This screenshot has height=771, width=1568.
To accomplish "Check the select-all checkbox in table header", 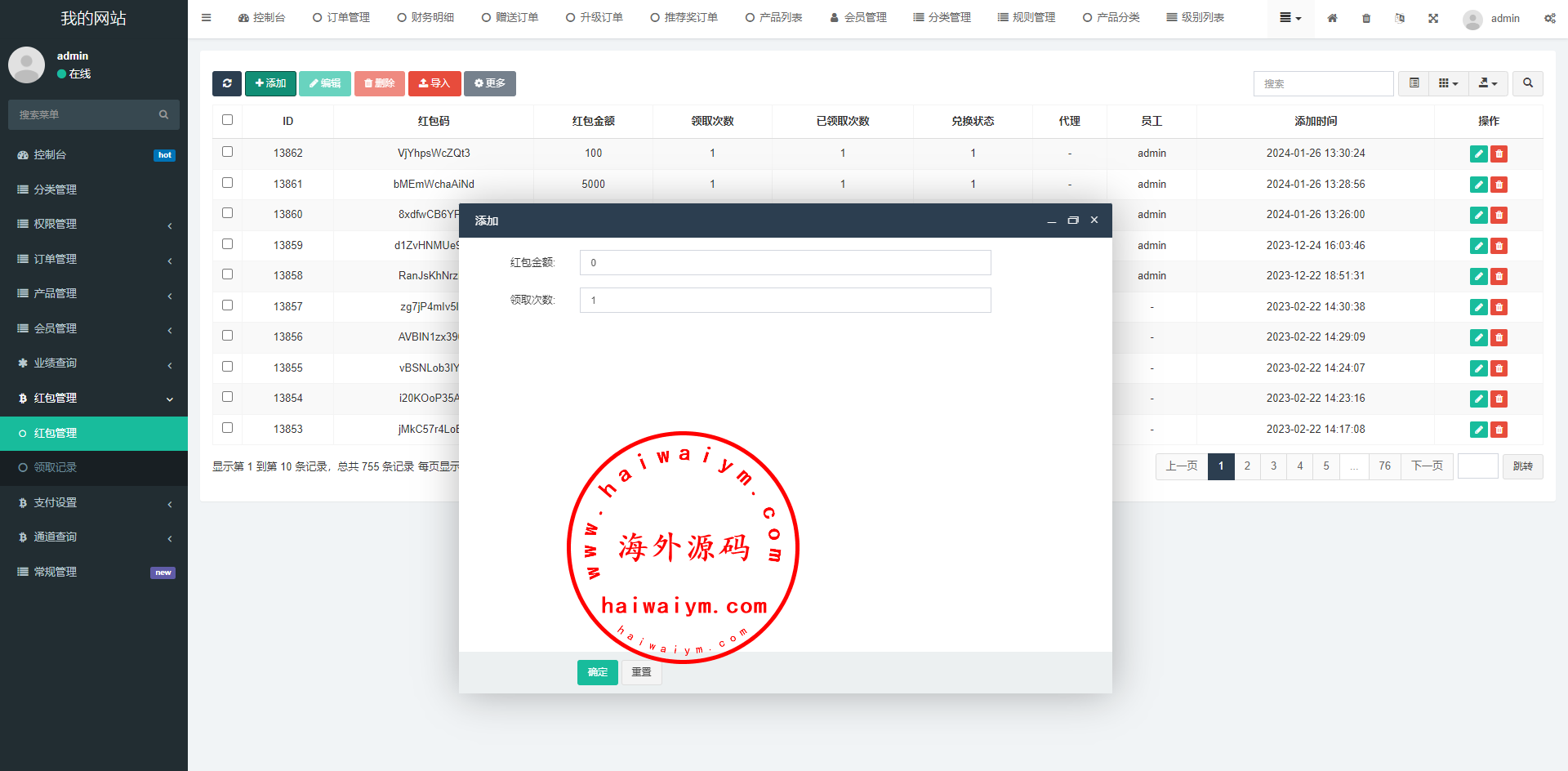I will point(228,120).
